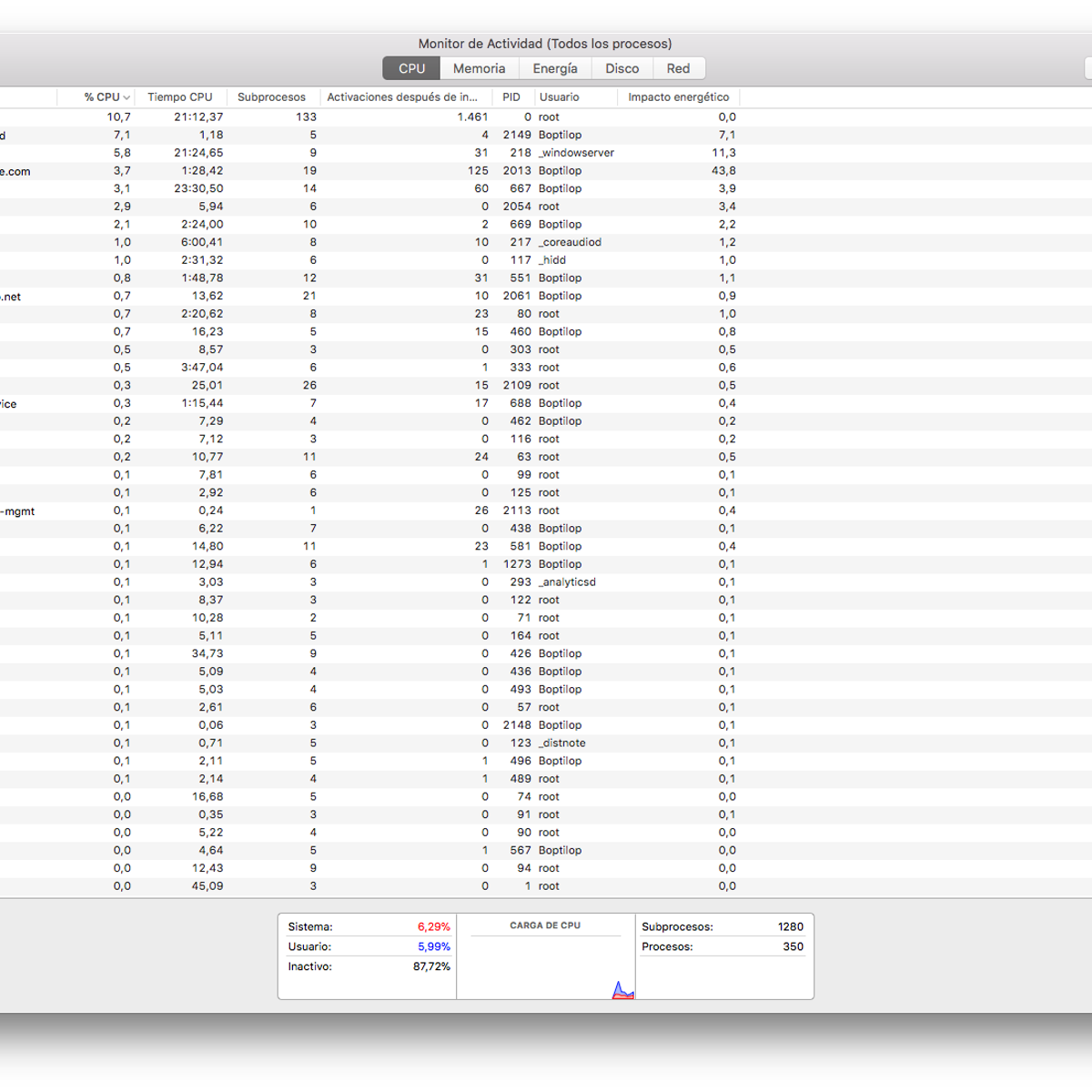Select the _windowserver process row
The image size is (1092, 1092).
click(576, 153)
